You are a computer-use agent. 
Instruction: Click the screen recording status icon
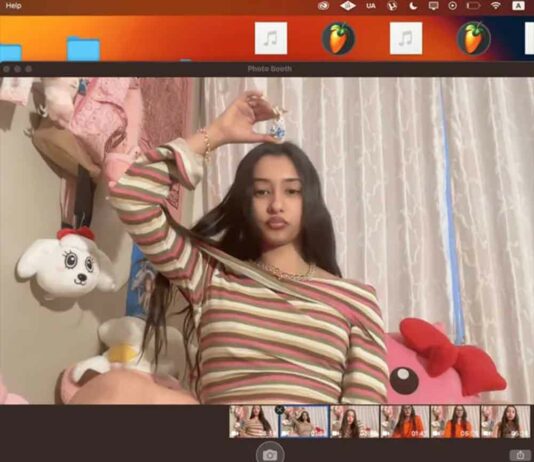pos(452,6)
